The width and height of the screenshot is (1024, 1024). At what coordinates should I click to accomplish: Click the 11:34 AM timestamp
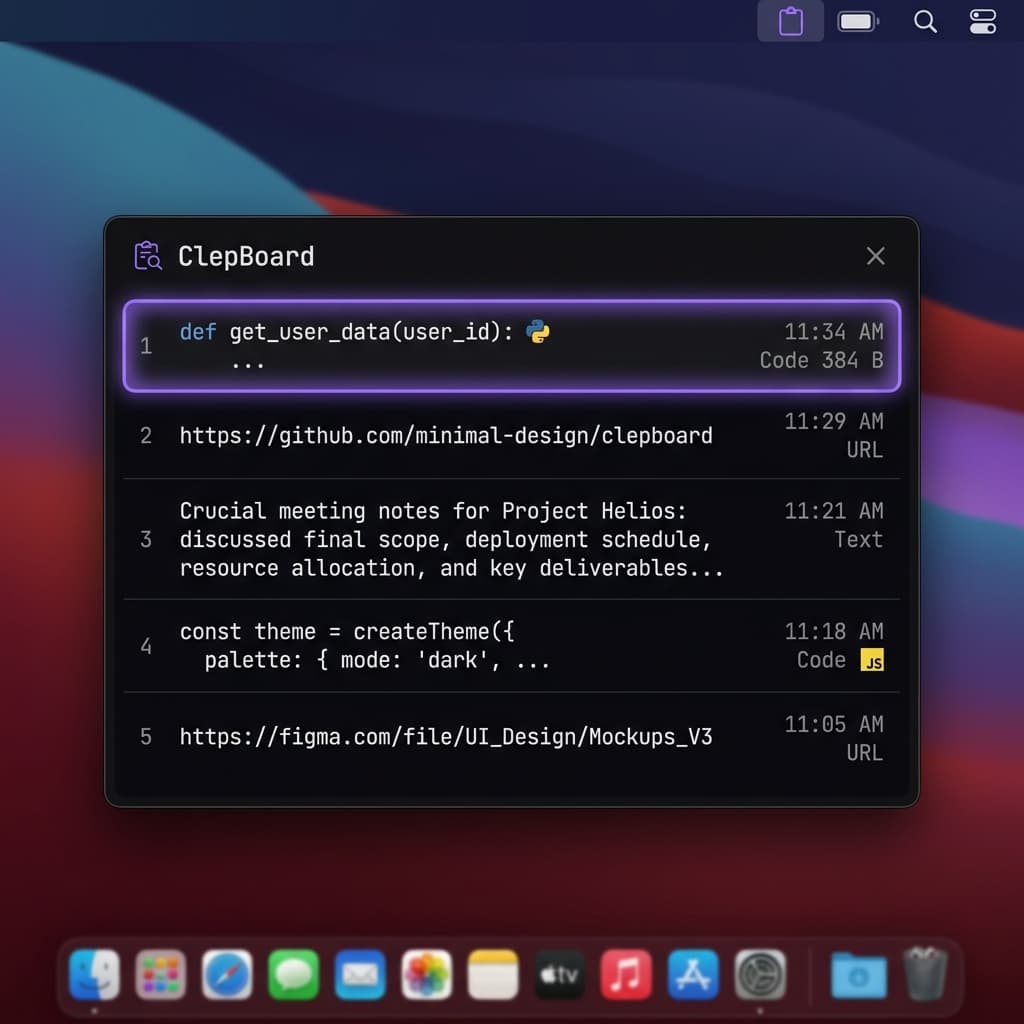point(834,332)
